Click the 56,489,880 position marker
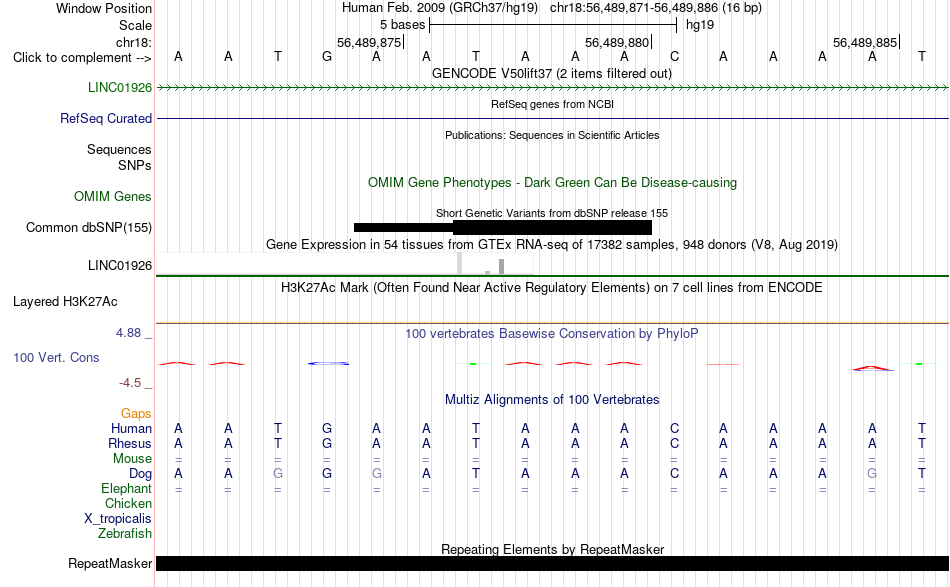The height and width of the screenshot is (587, 950). pyautogui.click(x=617, y=42)
